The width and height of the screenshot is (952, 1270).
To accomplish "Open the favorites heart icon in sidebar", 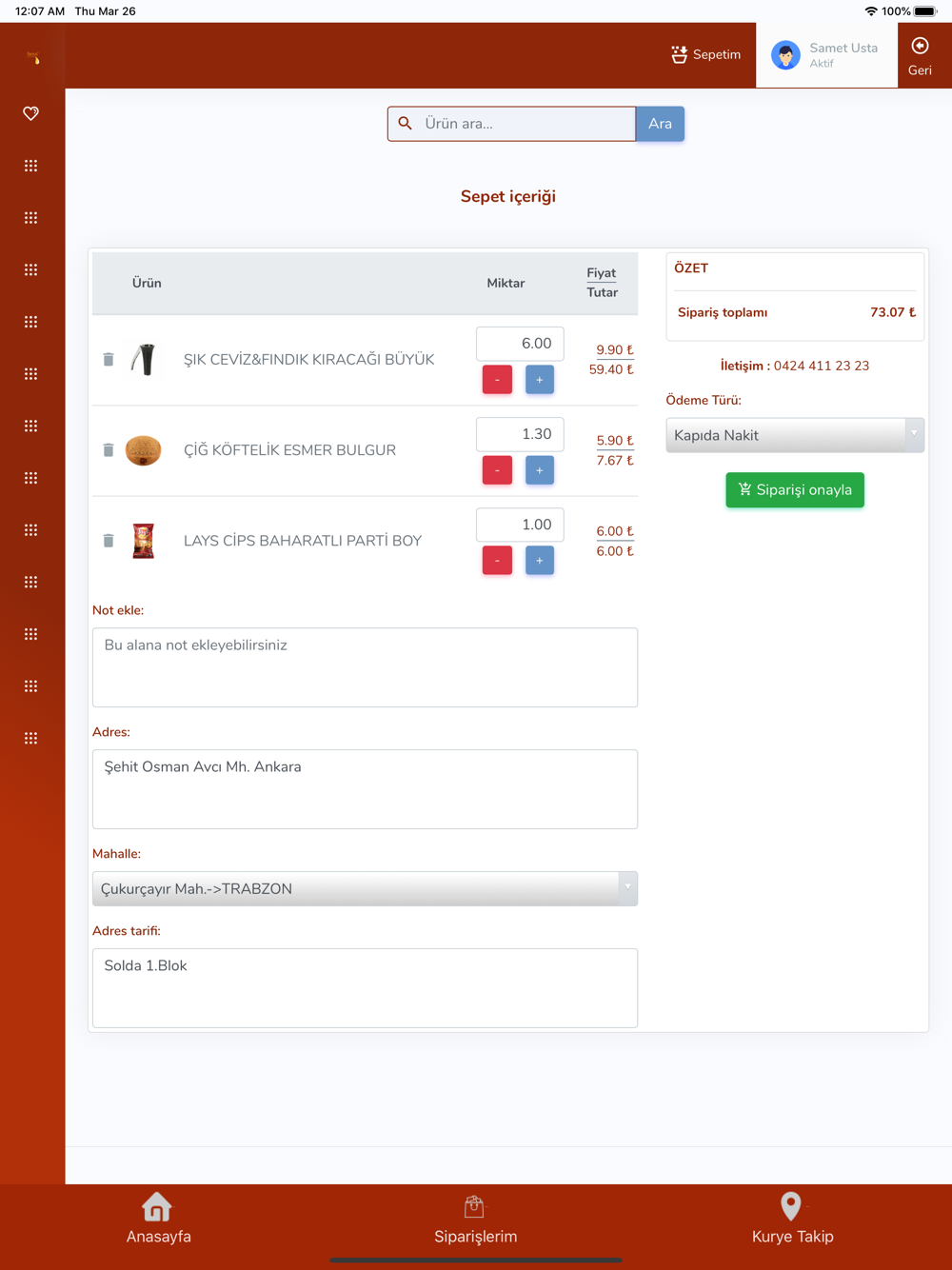I will click(30, 113).
